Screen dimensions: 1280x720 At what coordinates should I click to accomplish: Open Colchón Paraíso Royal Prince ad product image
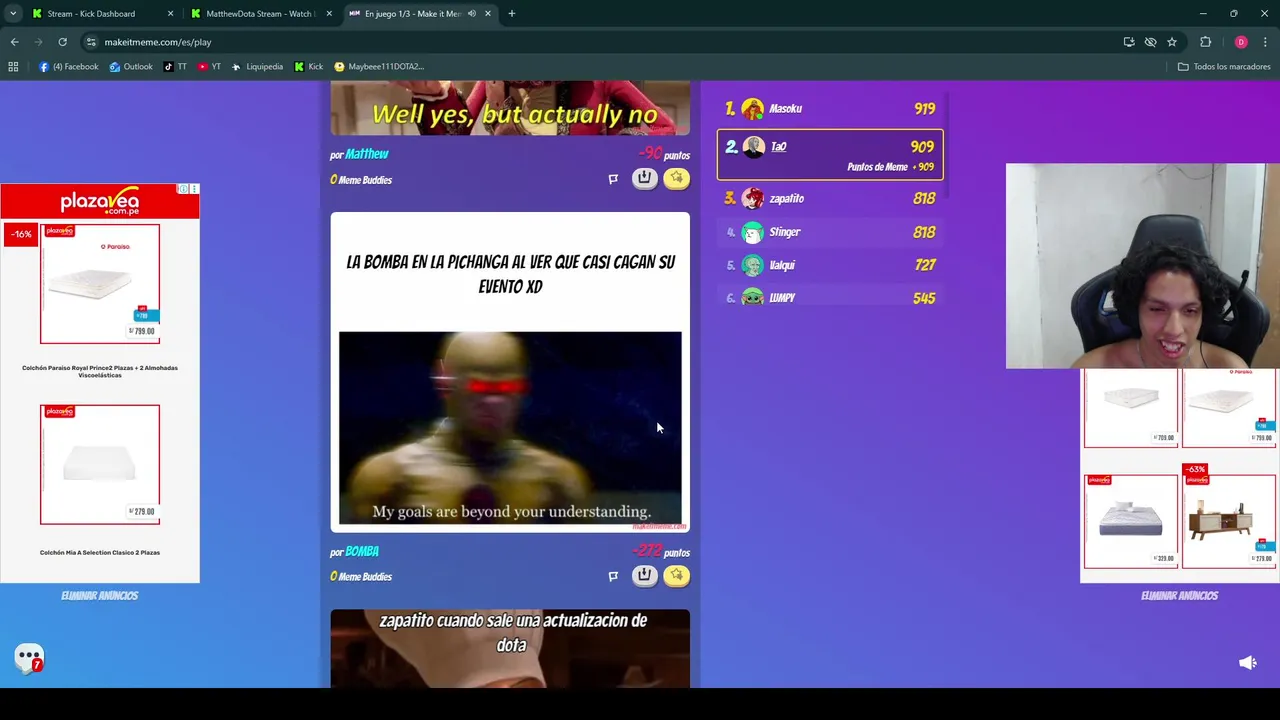[x=100, y=284]
